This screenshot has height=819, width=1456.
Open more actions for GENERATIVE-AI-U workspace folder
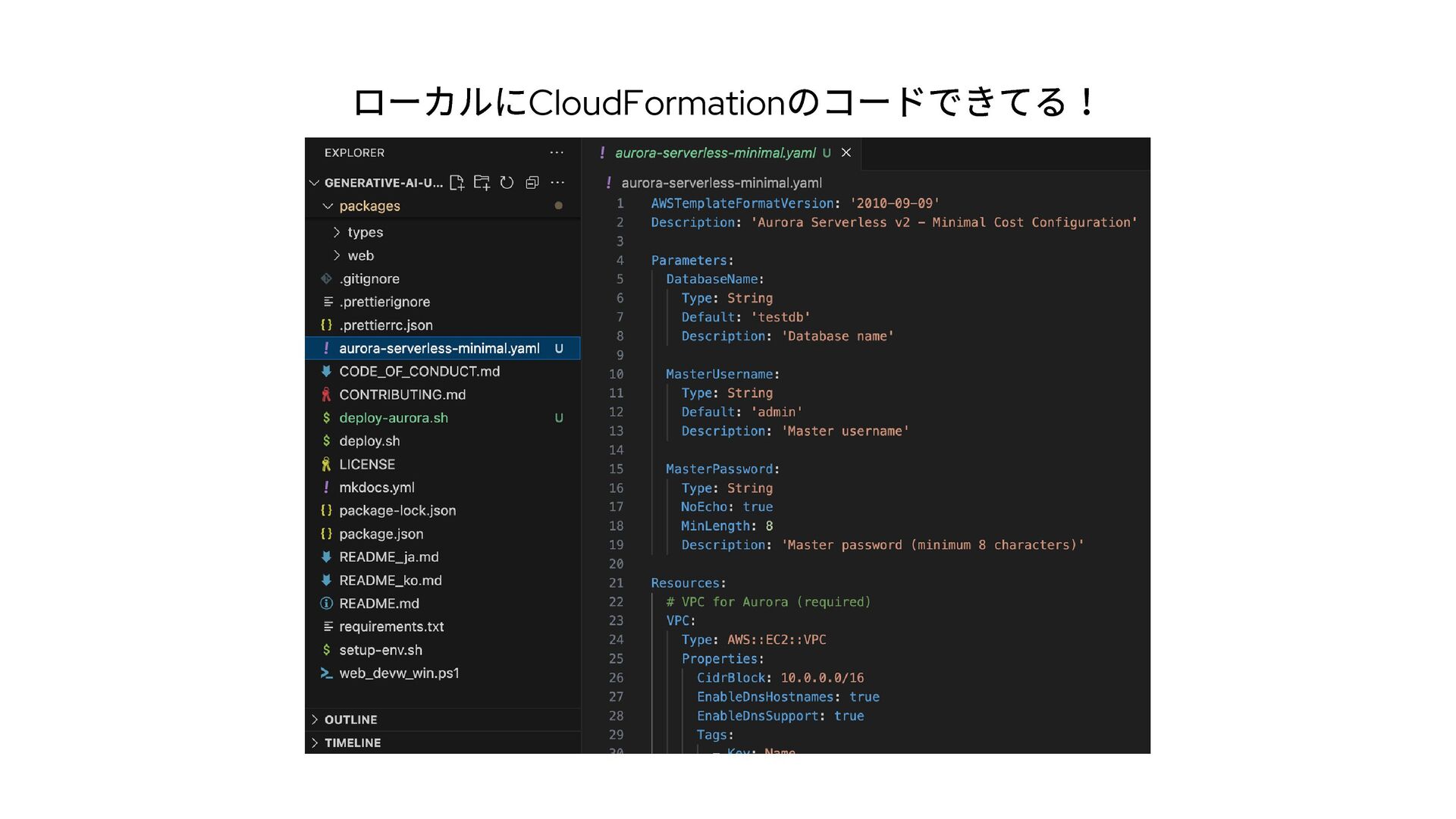(x=557, y=183)
